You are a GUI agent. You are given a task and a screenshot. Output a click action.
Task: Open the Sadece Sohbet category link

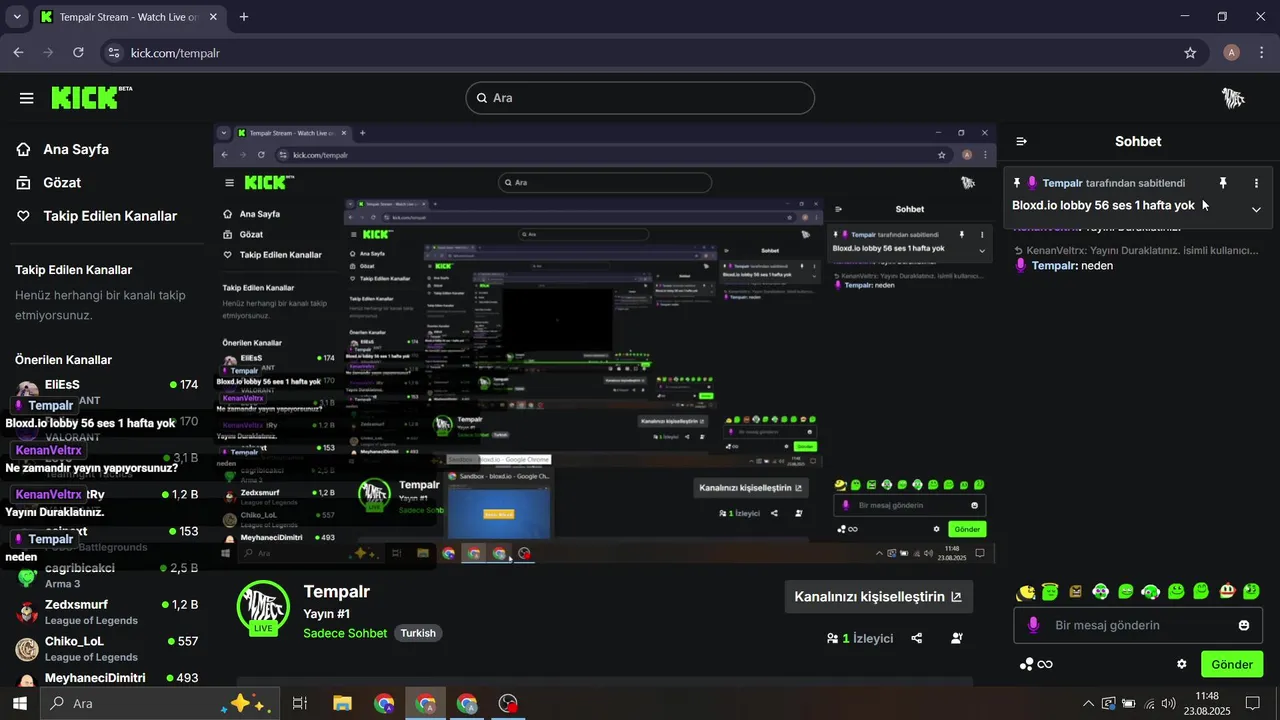(x=345, y=633)
